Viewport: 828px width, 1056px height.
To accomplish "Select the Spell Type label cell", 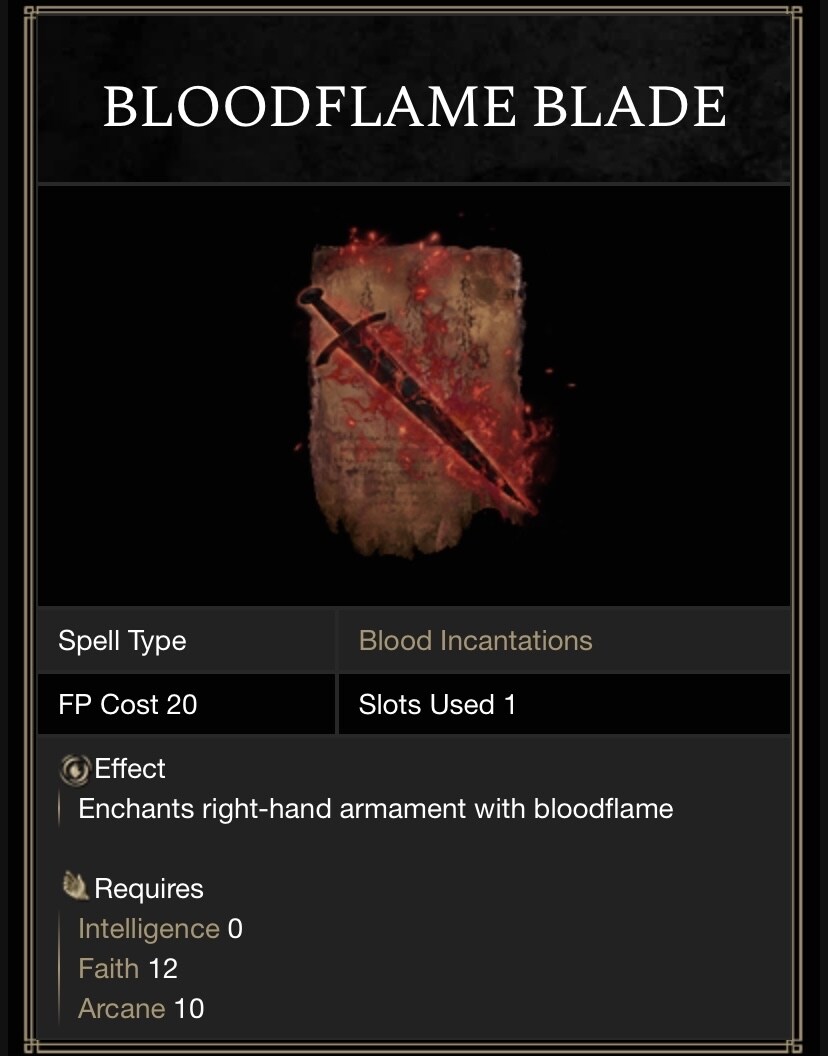I will tap(122, 641).
